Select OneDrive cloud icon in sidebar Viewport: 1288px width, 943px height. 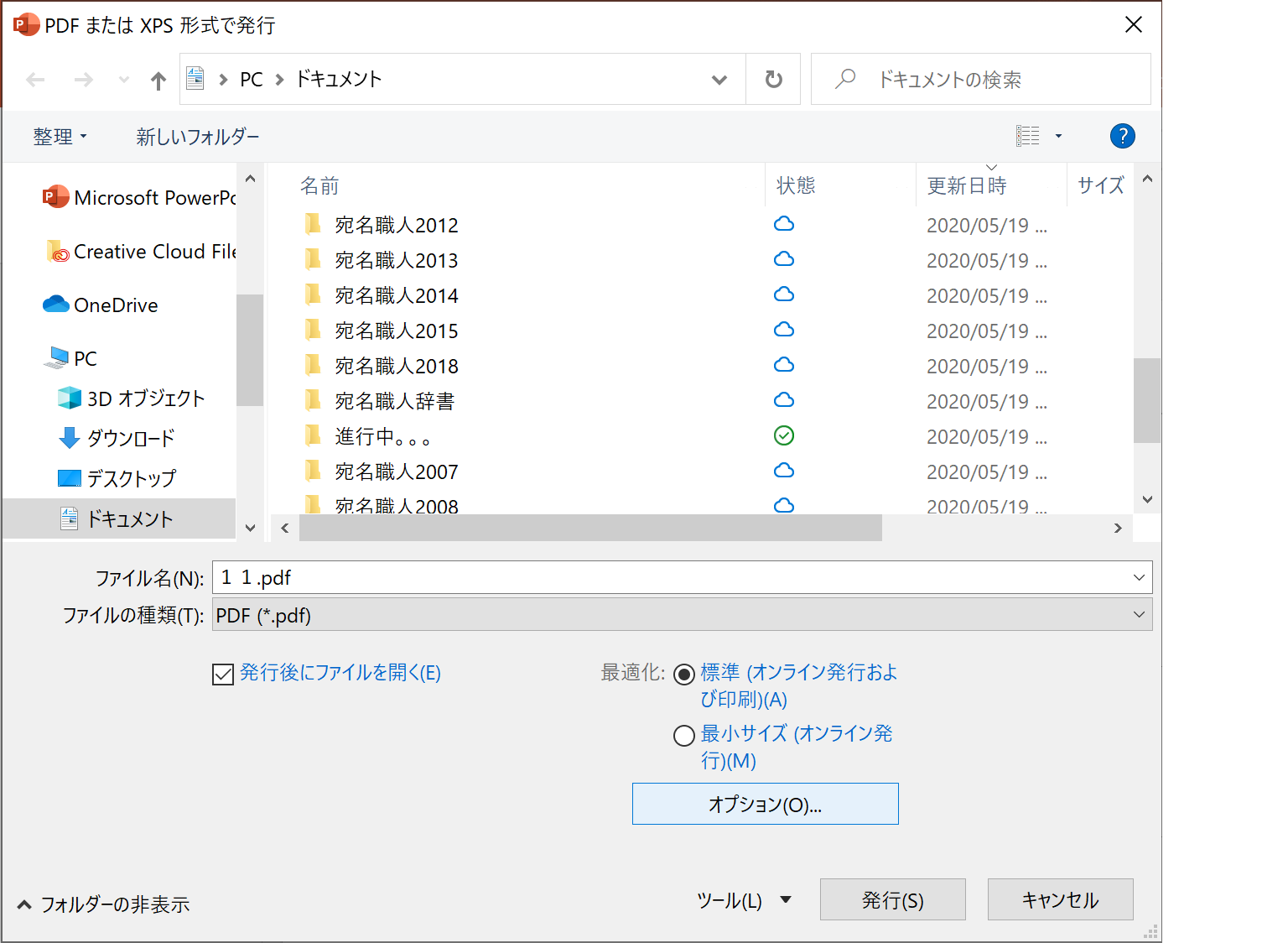click(56, 305)
